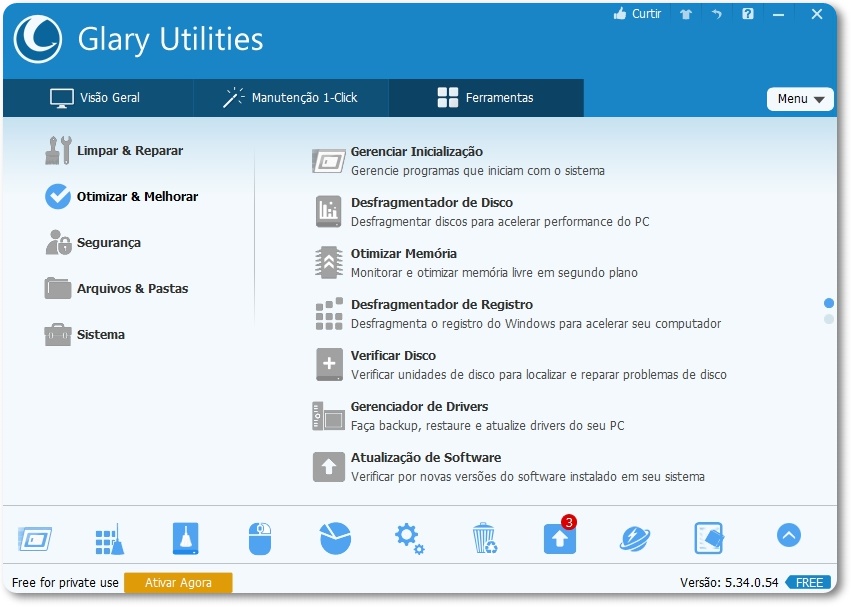Click the Glary Utilities moon logo
851x607 pixels.
[38, 39]
